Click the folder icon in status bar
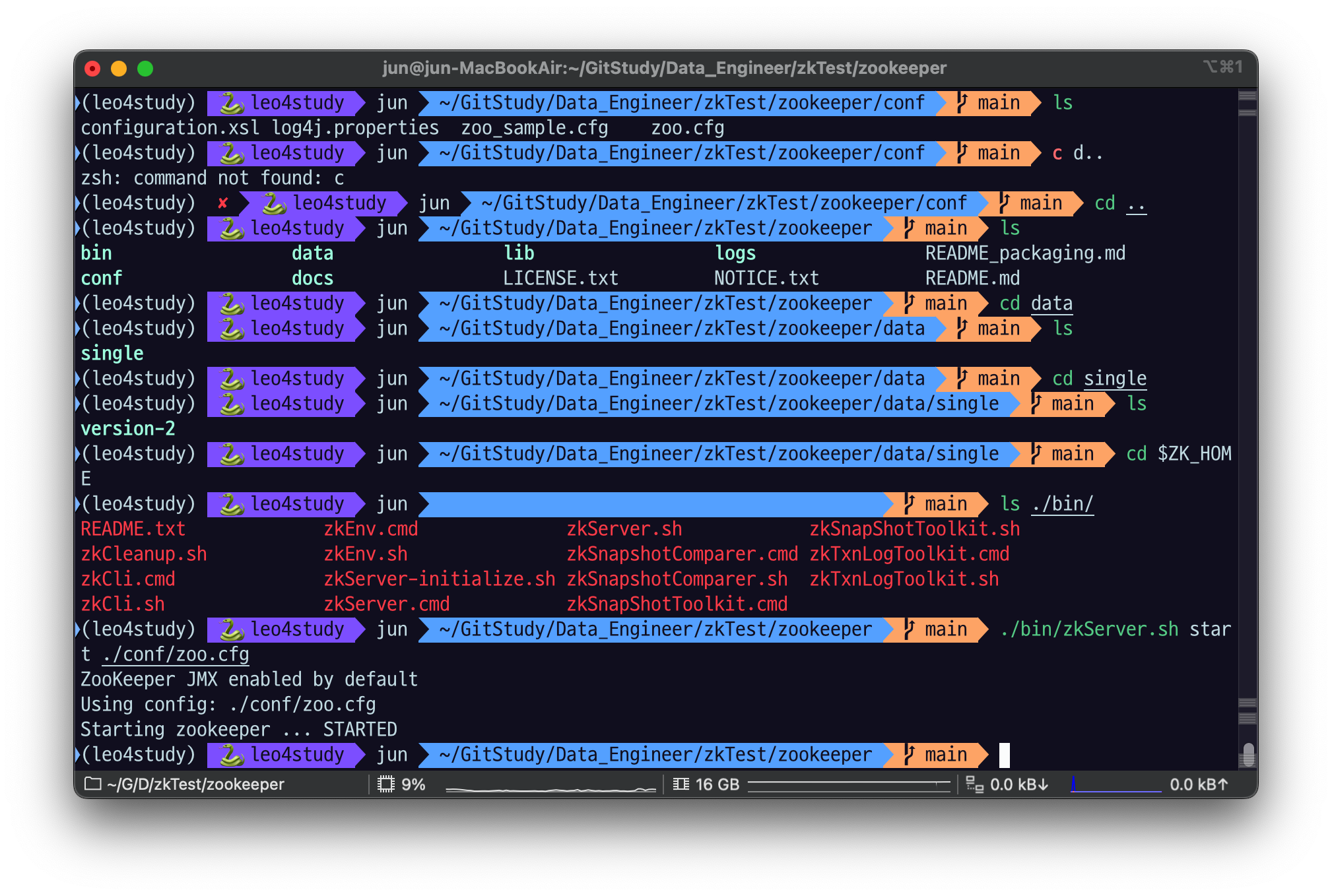This screenshot has height=896, width=1332. 93,784
